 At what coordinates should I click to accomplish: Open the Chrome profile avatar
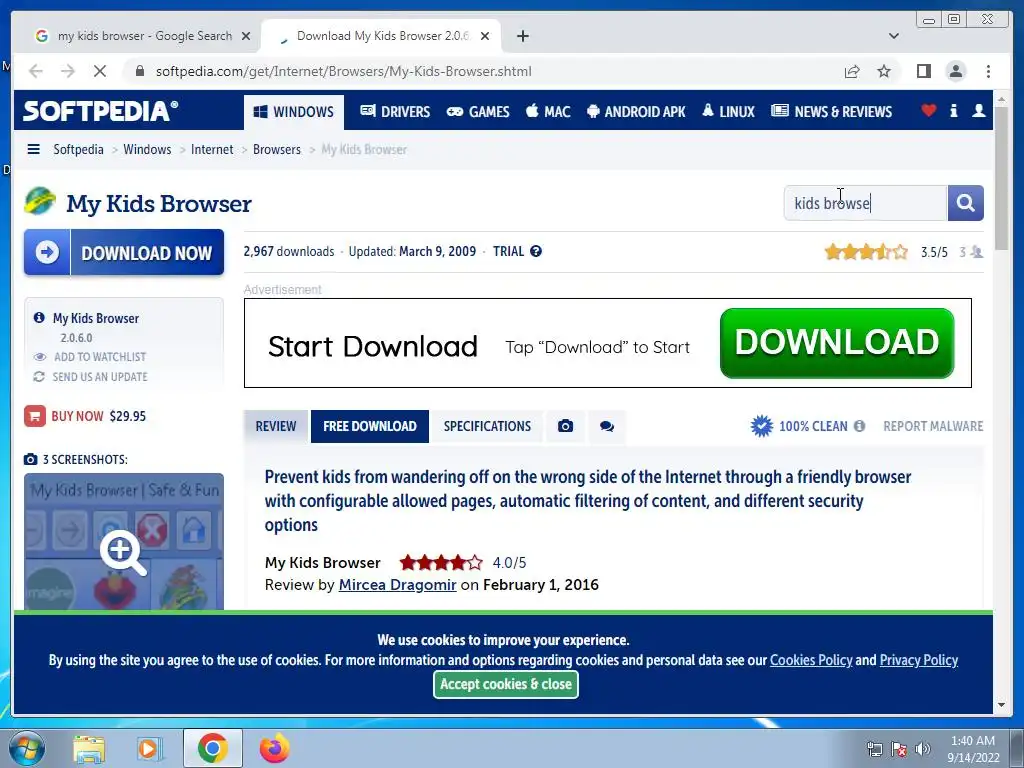(955, 71)
